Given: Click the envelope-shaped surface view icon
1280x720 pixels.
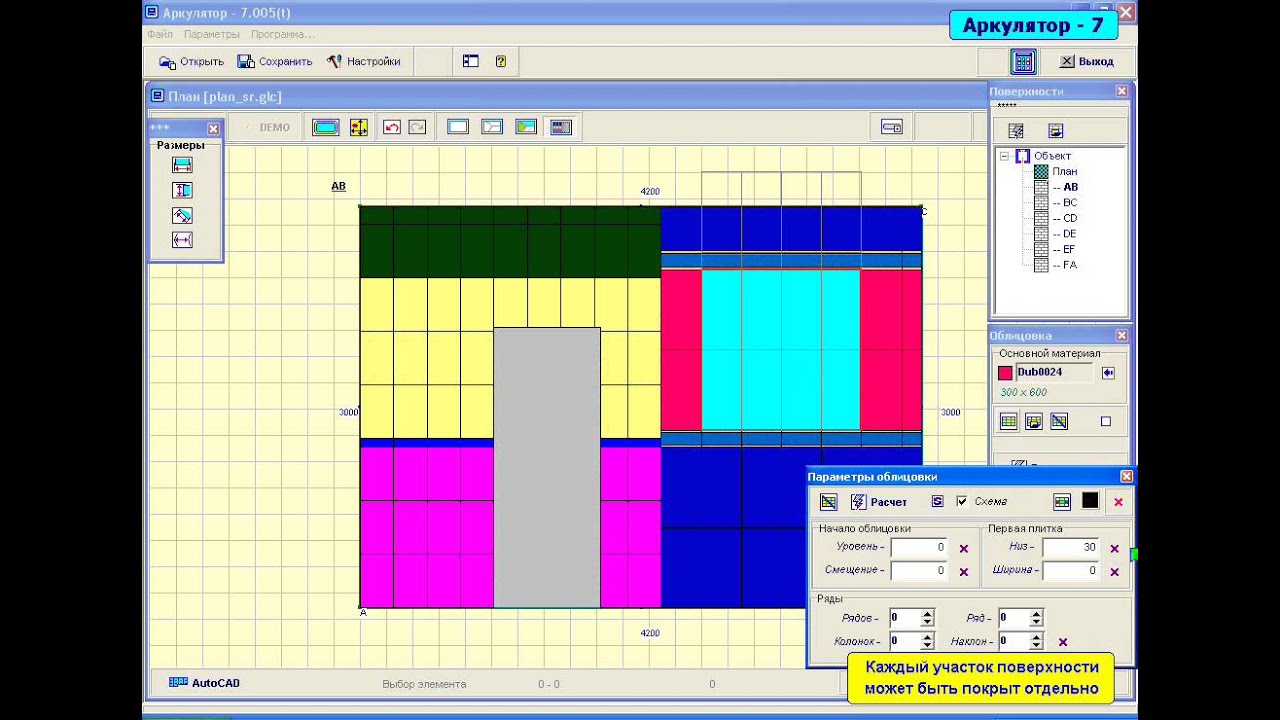Looking at the screenshot, I should click(x=492, y=127).
